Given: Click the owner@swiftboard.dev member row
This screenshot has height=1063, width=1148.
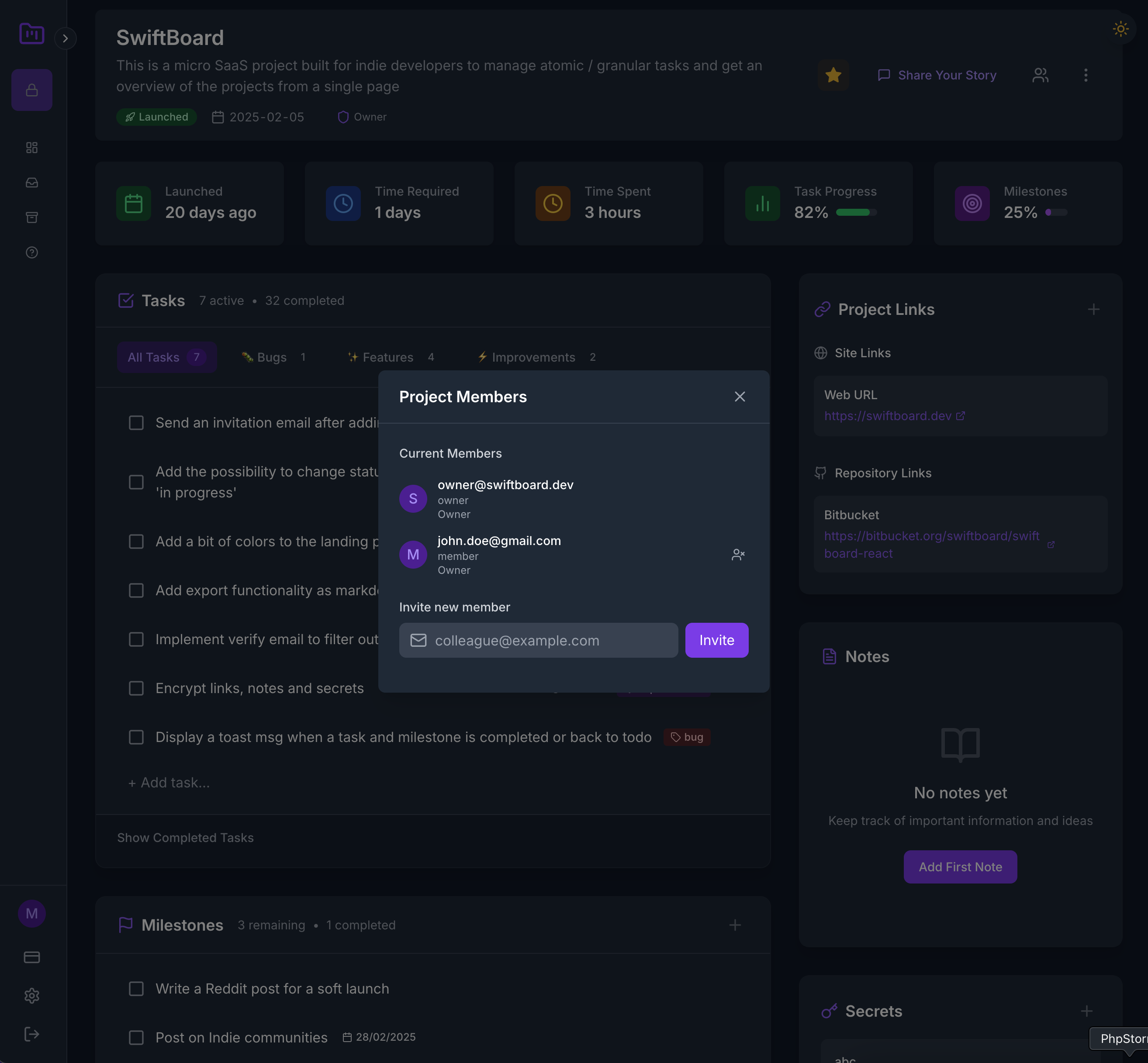Looking at the screenshot, I should [x=574, y=499].
